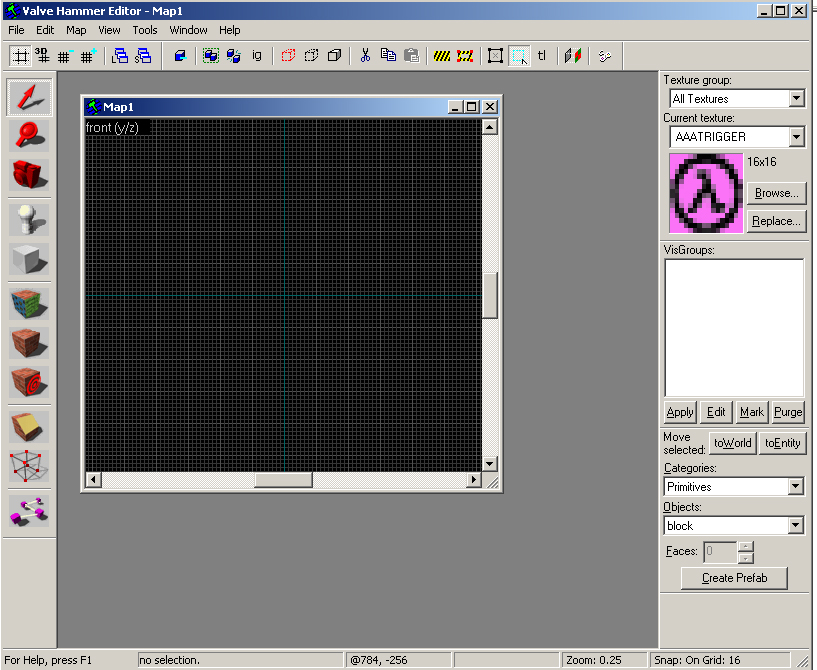Click the scissors Cut icon
817x670 pixels.
click(x=365, y=56)
